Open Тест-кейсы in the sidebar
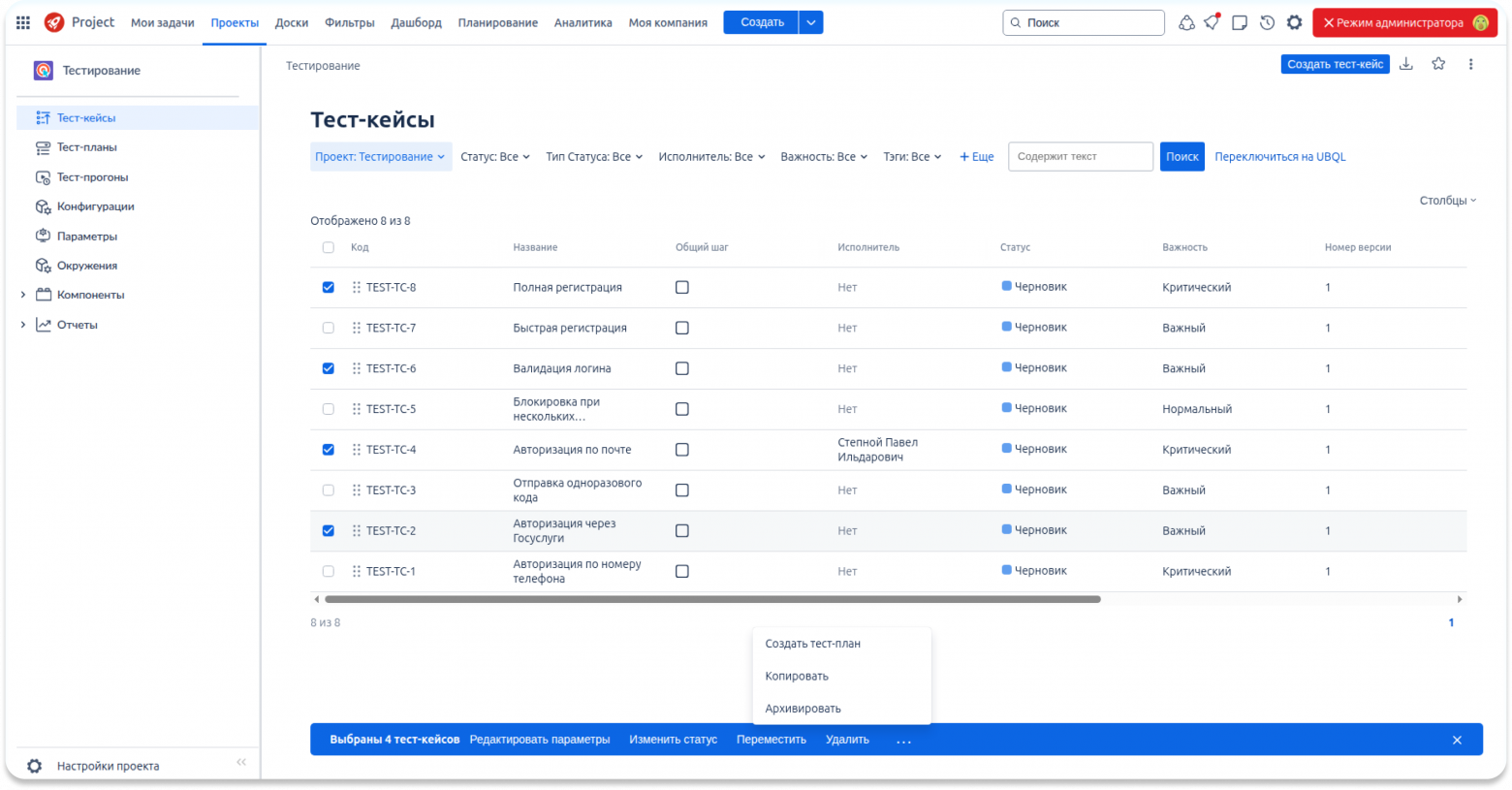This screenshot has width=1512, height=790. click(138, 117)
